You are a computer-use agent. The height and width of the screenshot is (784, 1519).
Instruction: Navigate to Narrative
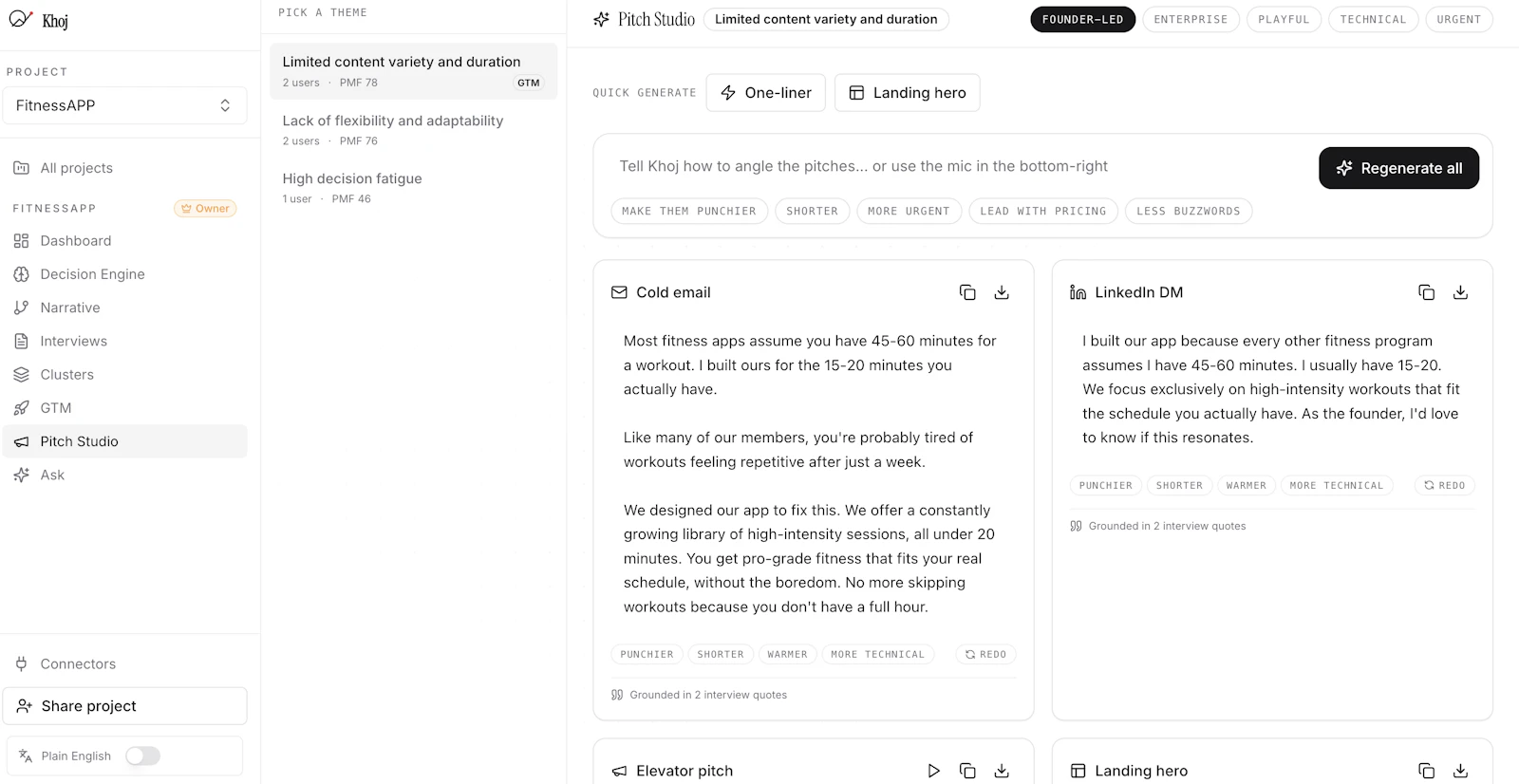124,308
